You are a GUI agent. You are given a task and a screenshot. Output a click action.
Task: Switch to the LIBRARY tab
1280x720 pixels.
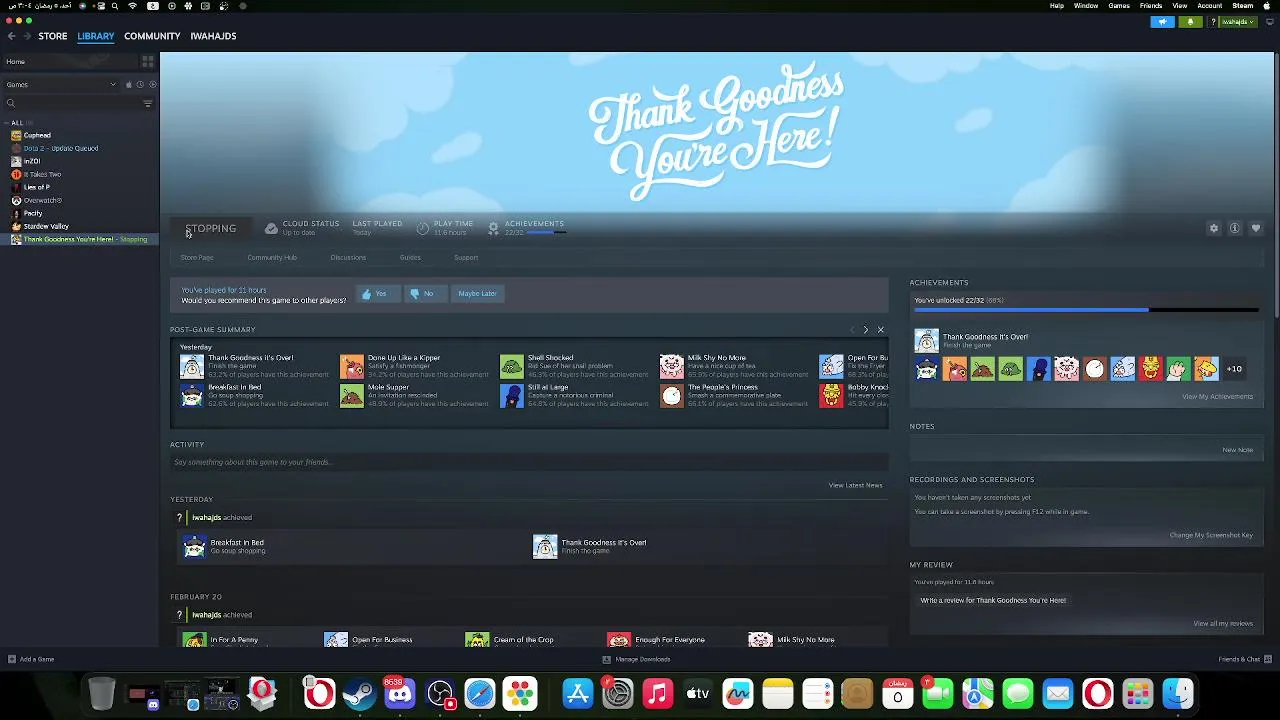click(96, 36)
